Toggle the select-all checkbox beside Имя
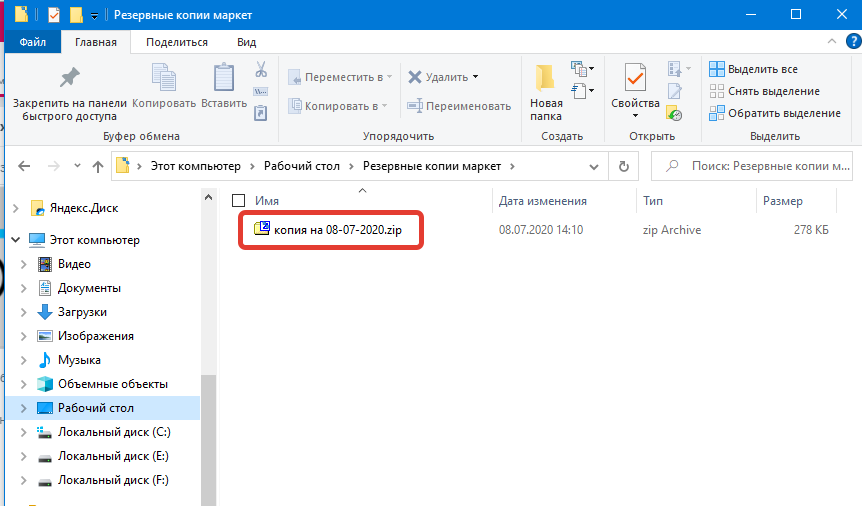The width and height of the screenshot is (862, 506). coord(238,201)
